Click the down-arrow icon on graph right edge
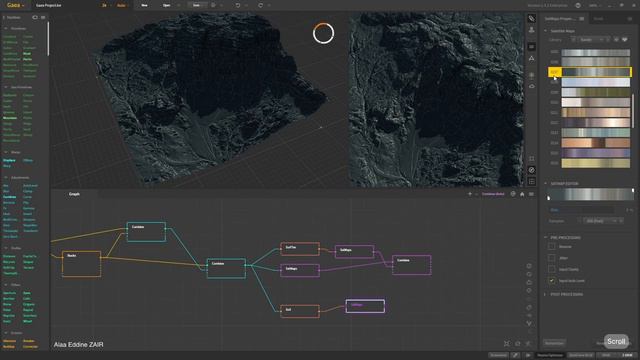Image resolution: width=640 pixels, height=360 pixels. click(x=529, y=324)
